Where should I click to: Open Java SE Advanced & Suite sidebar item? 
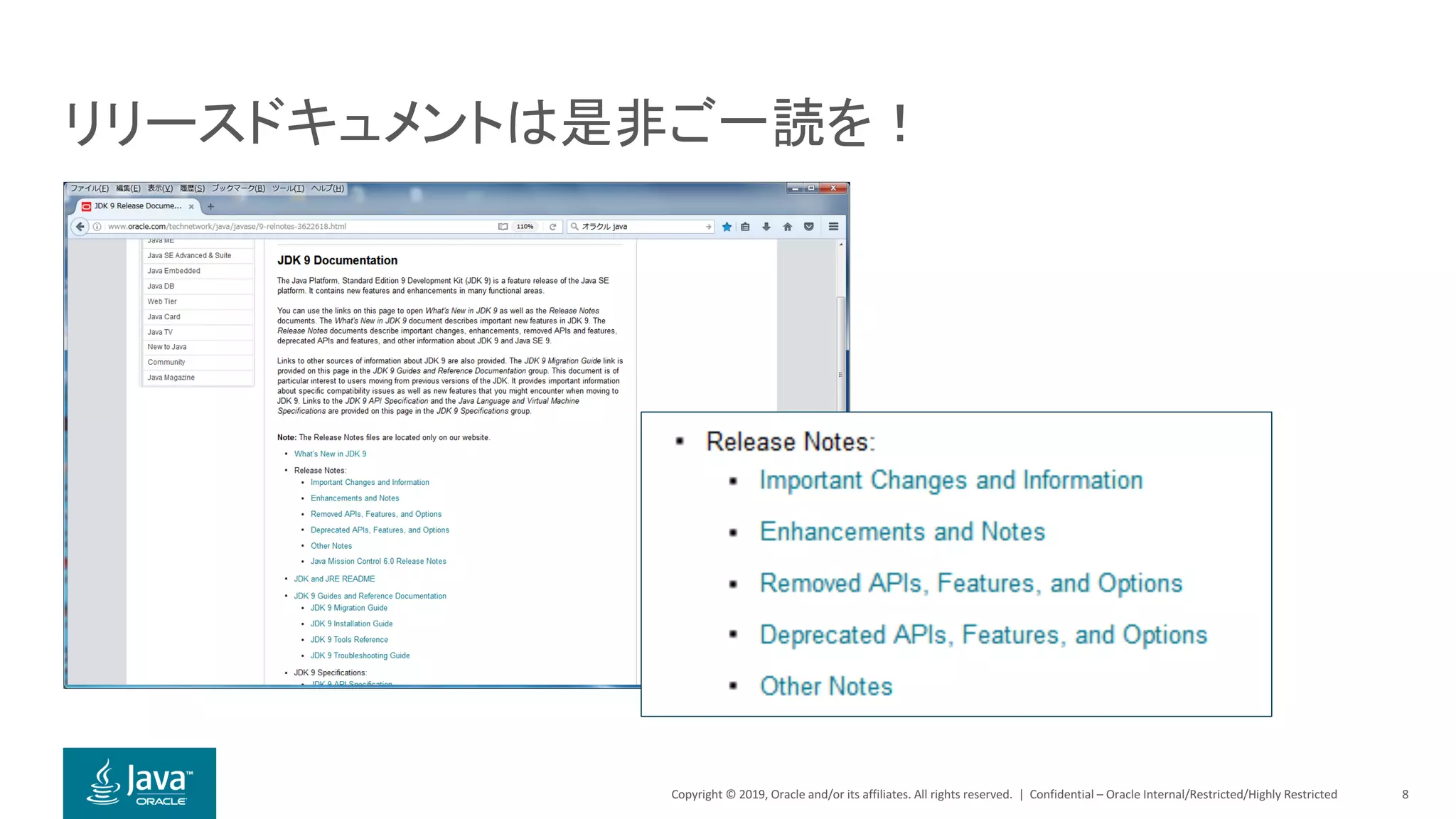(x=198, y=255)
